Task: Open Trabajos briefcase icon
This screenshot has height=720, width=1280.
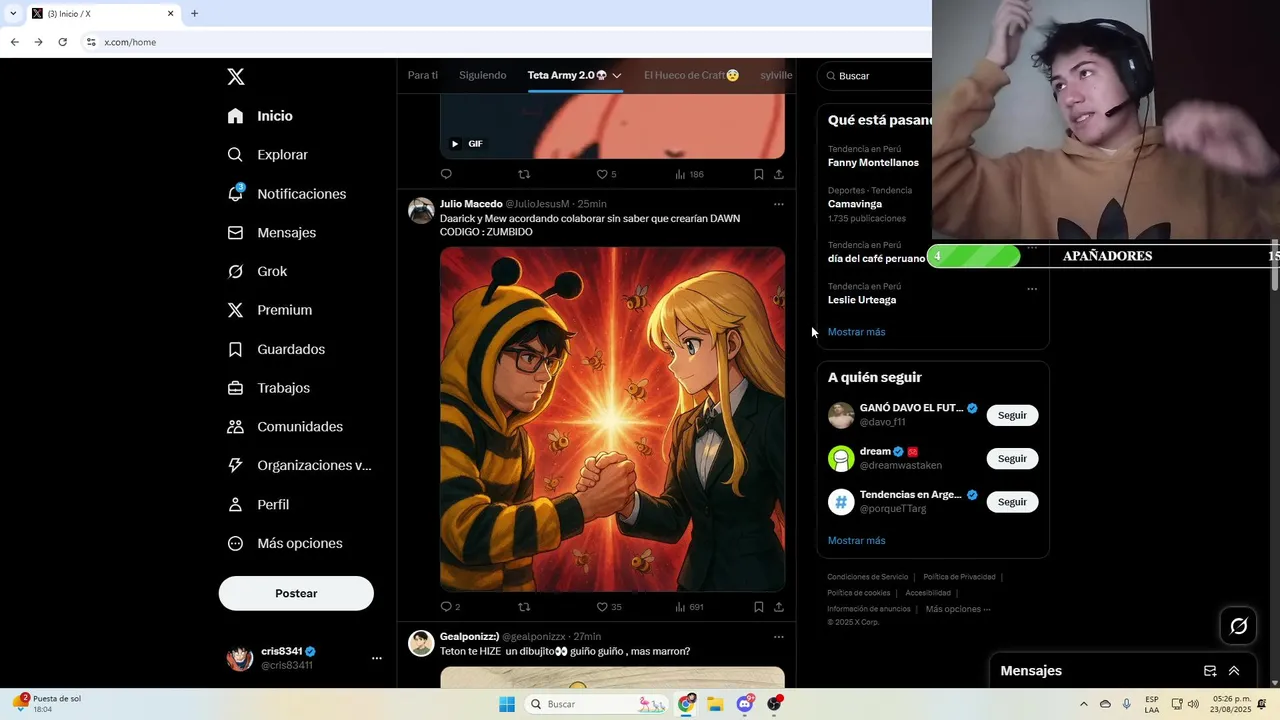Action: (235, 388)
